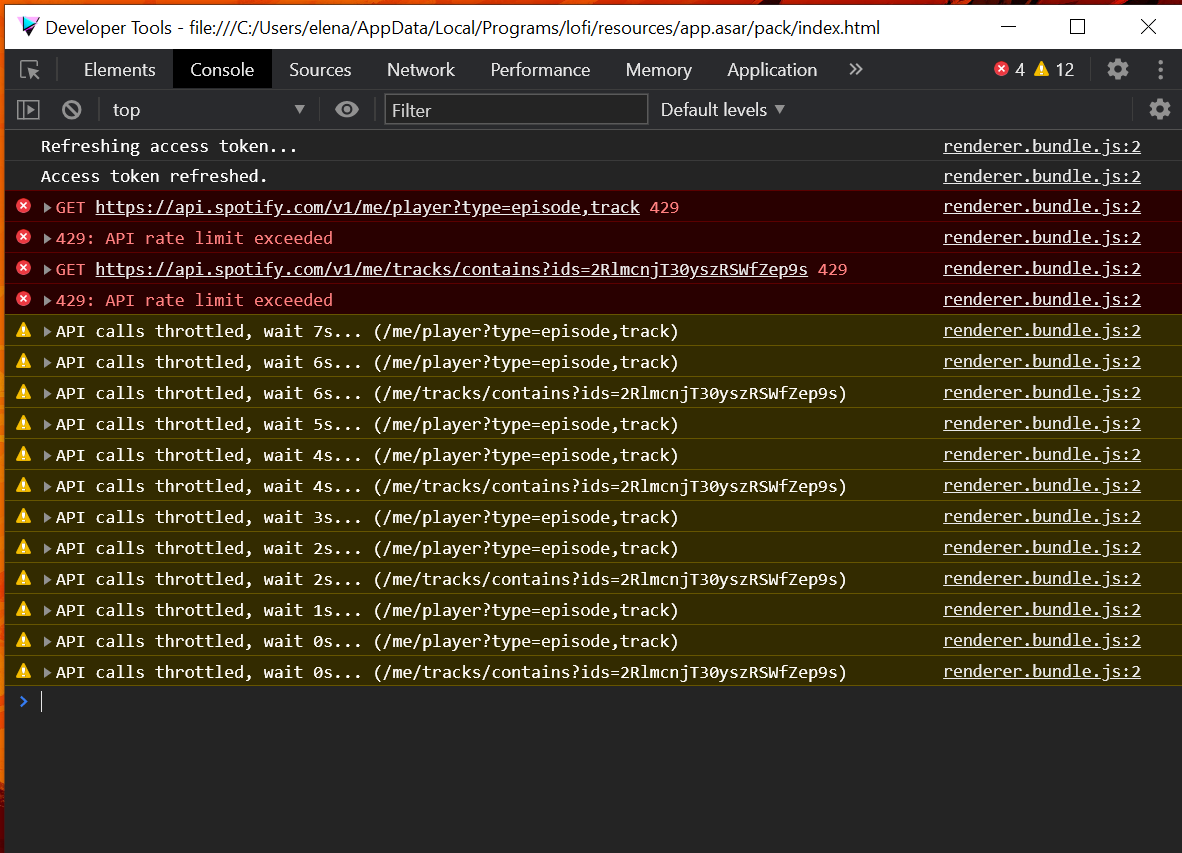Switch to the Network tab
The image size is (1182, 853).
420,70
